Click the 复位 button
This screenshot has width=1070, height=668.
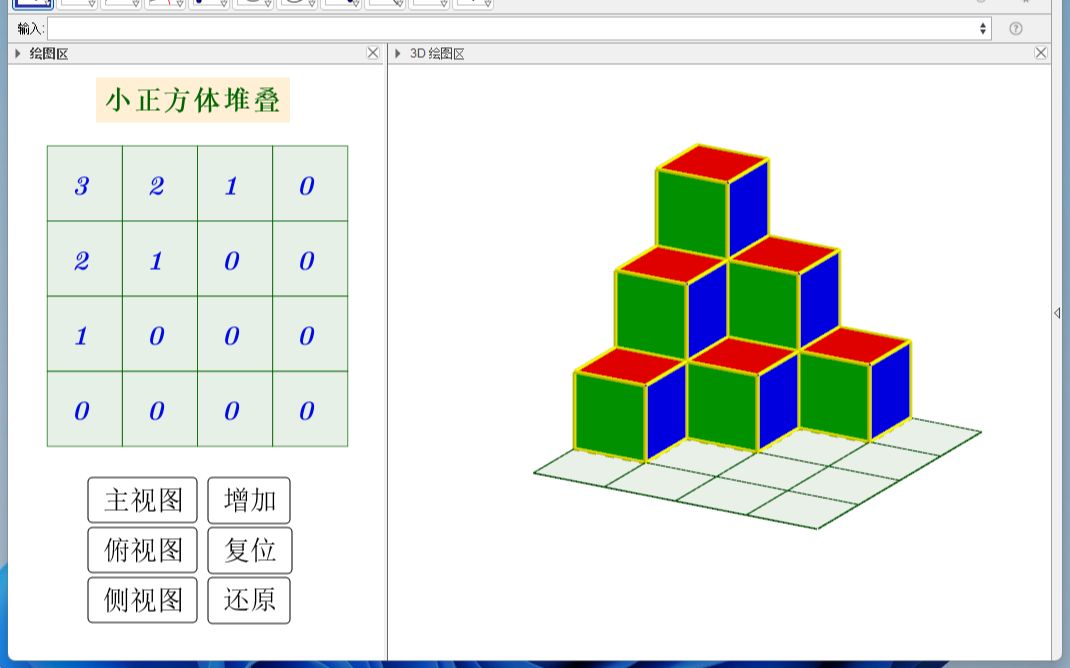click(x=250, y=550)
